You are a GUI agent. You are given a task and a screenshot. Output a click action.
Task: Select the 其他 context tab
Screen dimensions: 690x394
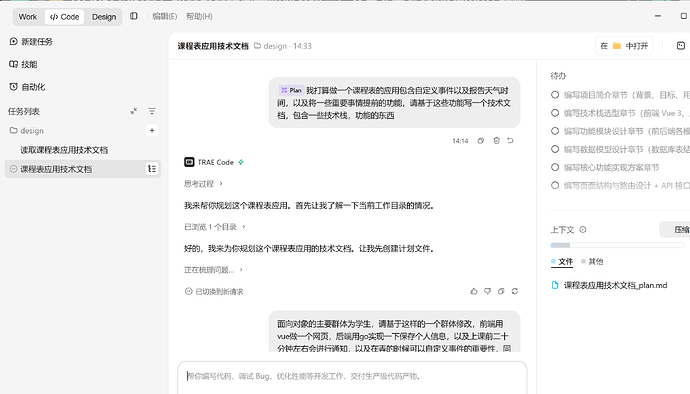(592, 261)
